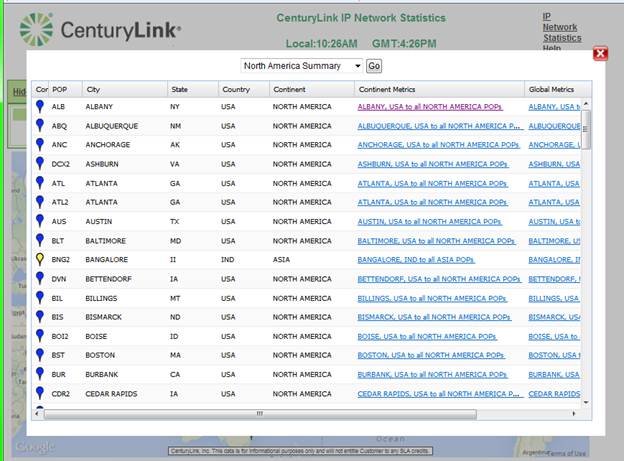The image size is (624, 461).
Task: Click the blue pin icon for ALB Albany
Action: point(40,106)
